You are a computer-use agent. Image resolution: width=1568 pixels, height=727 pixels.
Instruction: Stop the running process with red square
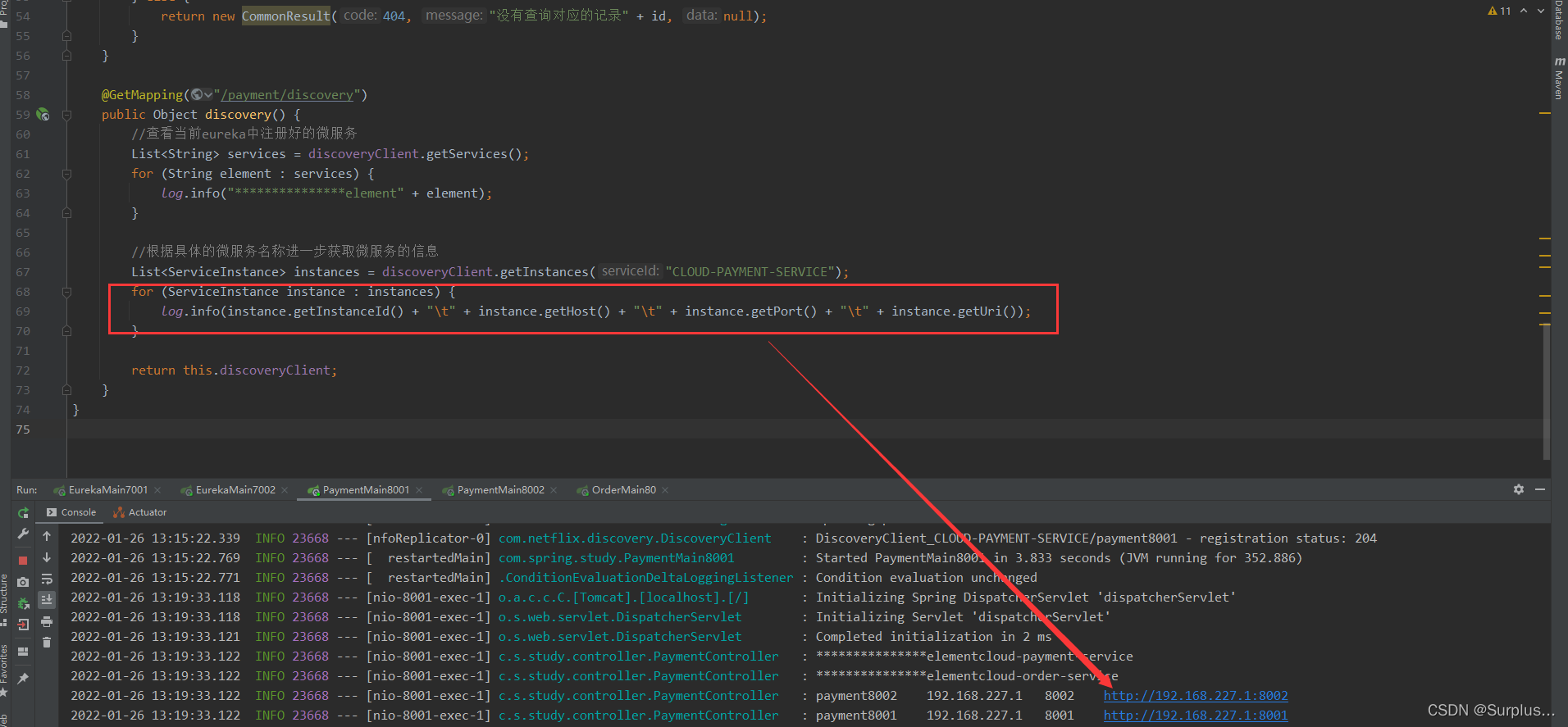coord(23,561)
